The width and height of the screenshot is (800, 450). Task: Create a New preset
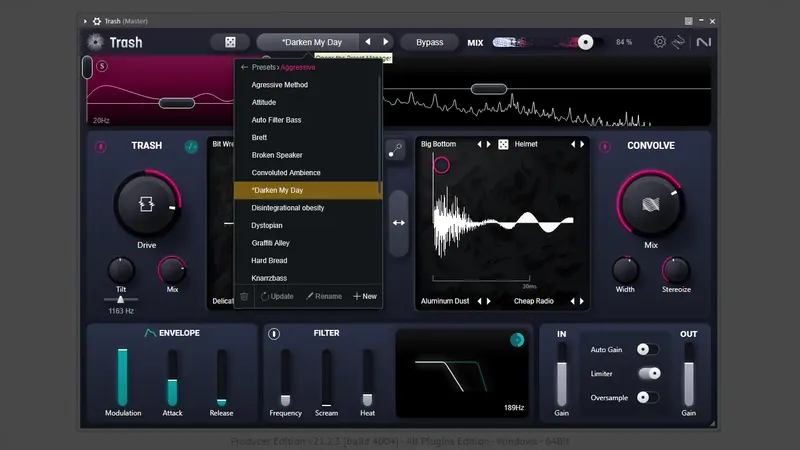365,296
